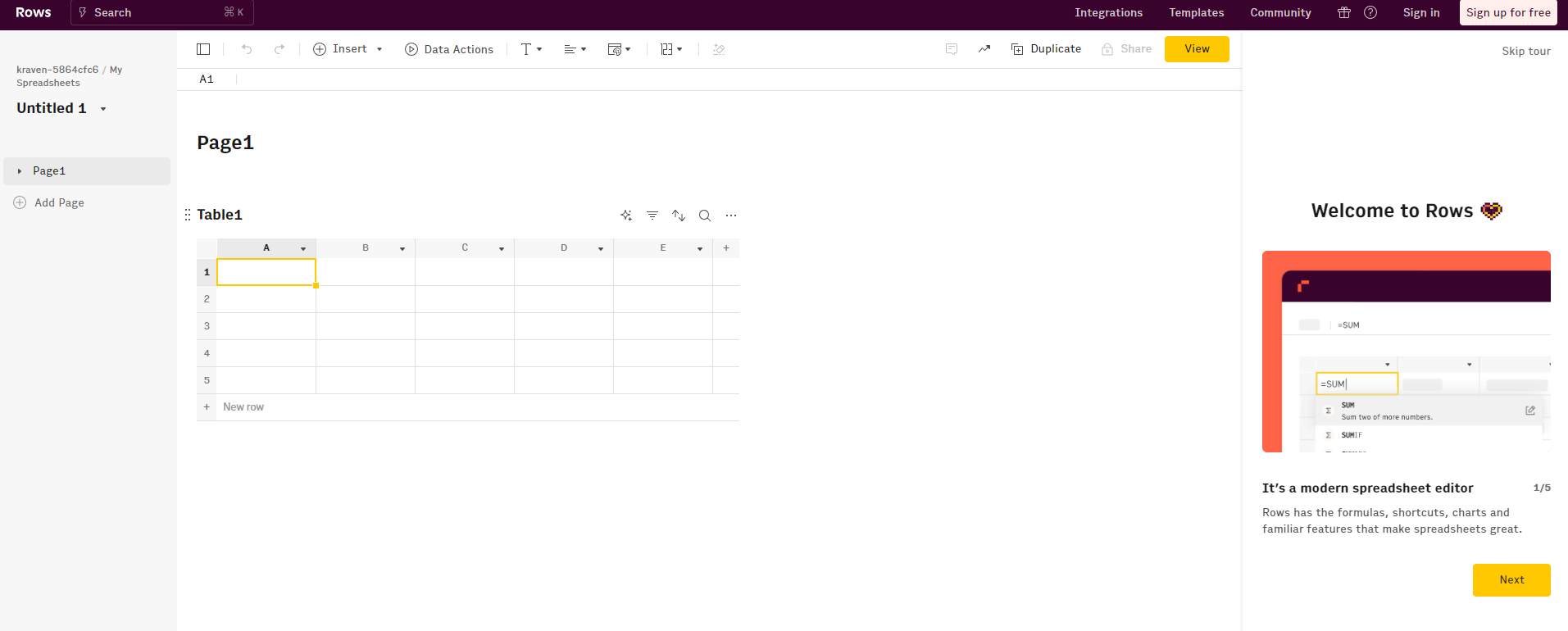1568x631 pixels.
Task: Select row 1 header
Action: point(207,272)
